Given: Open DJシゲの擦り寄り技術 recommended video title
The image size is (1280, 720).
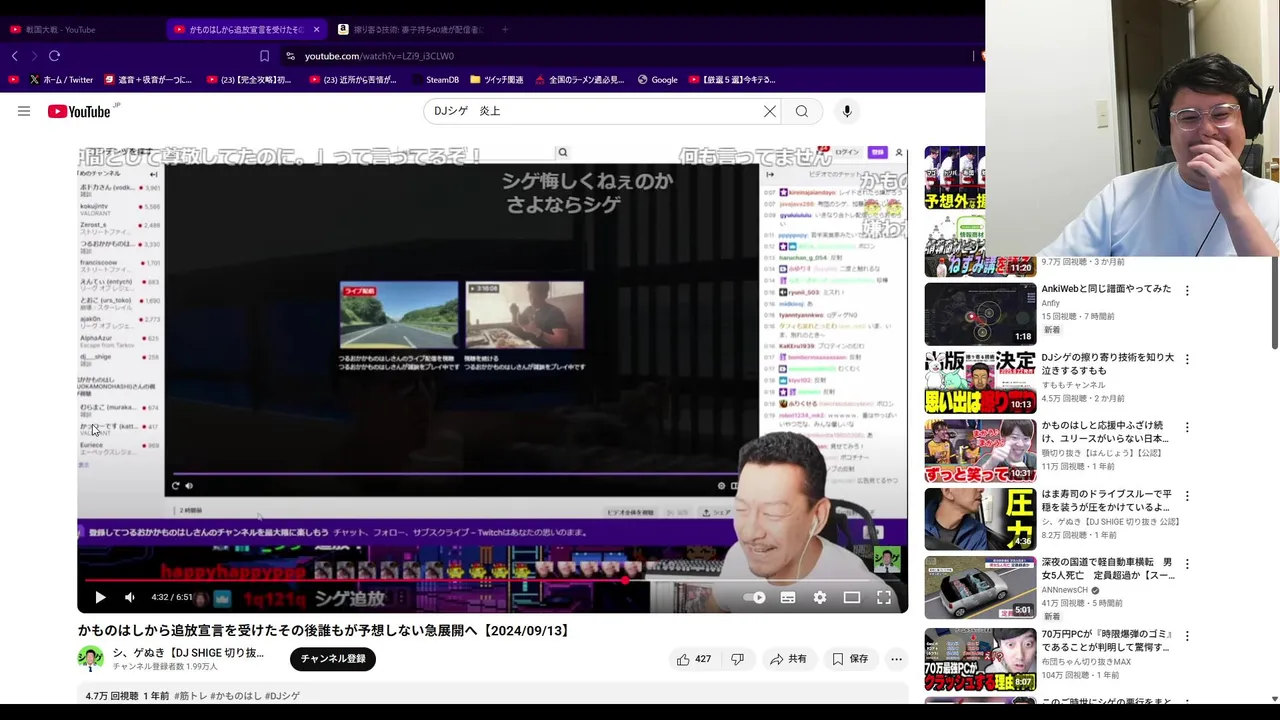Looking at the screenshot, I should pos(1108,363).
